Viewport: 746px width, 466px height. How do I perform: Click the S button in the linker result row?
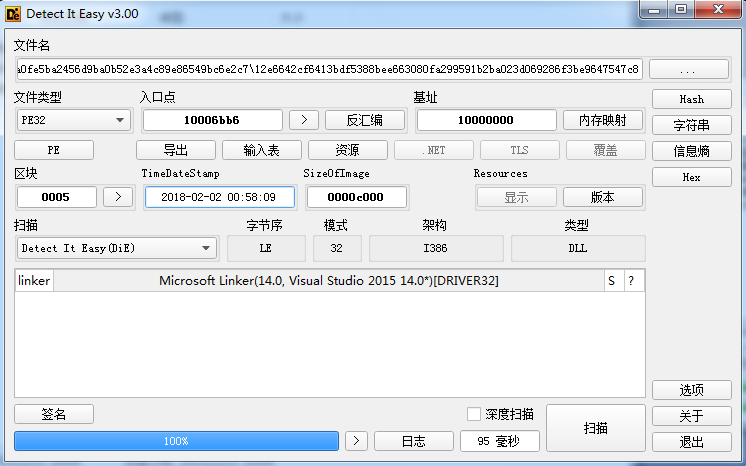[612, 281]
